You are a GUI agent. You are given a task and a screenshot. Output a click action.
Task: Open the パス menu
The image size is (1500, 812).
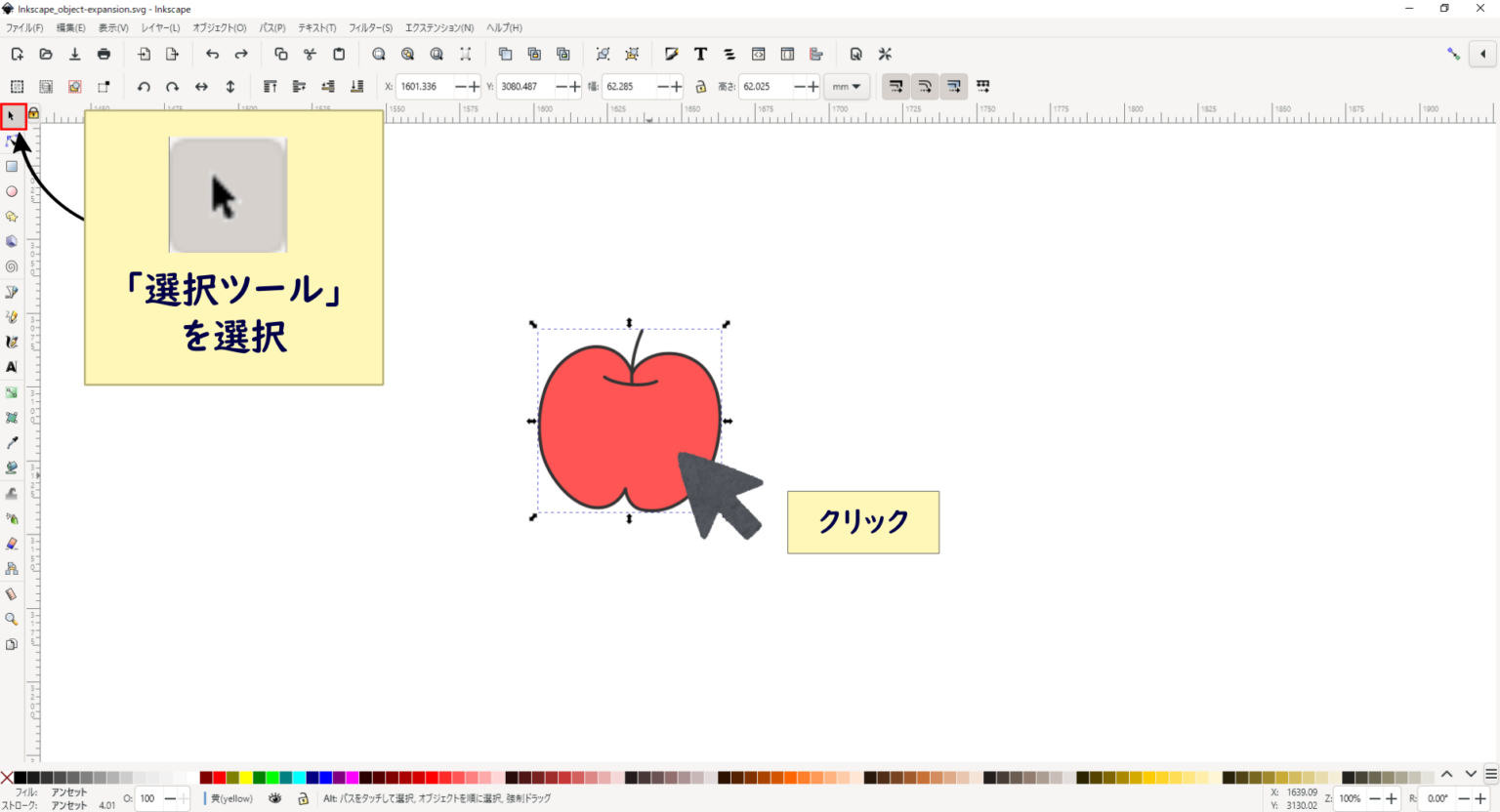pos(271,27)
